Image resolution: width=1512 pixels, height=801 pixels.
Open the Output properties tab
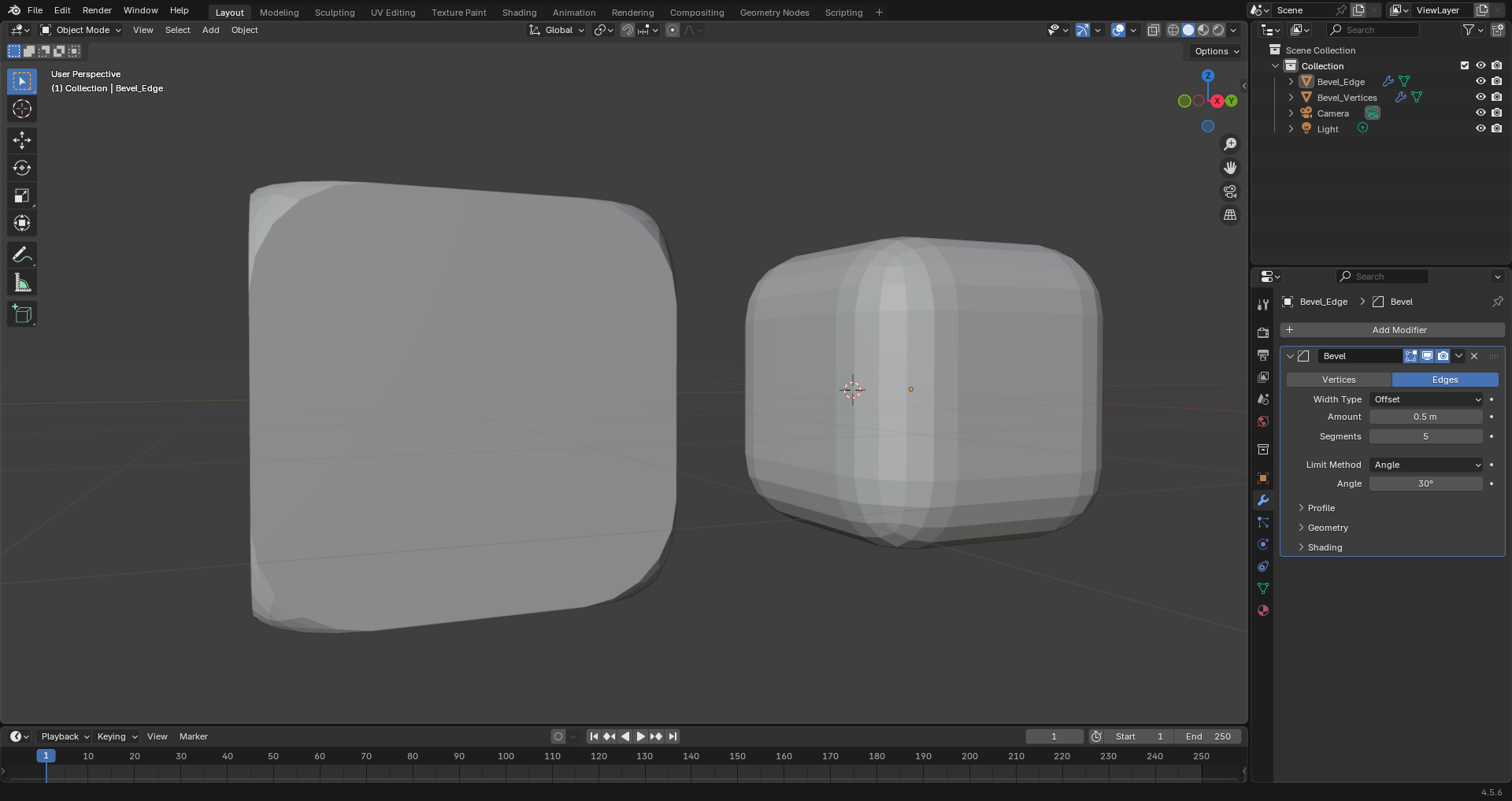click(x=1263, y=354)
